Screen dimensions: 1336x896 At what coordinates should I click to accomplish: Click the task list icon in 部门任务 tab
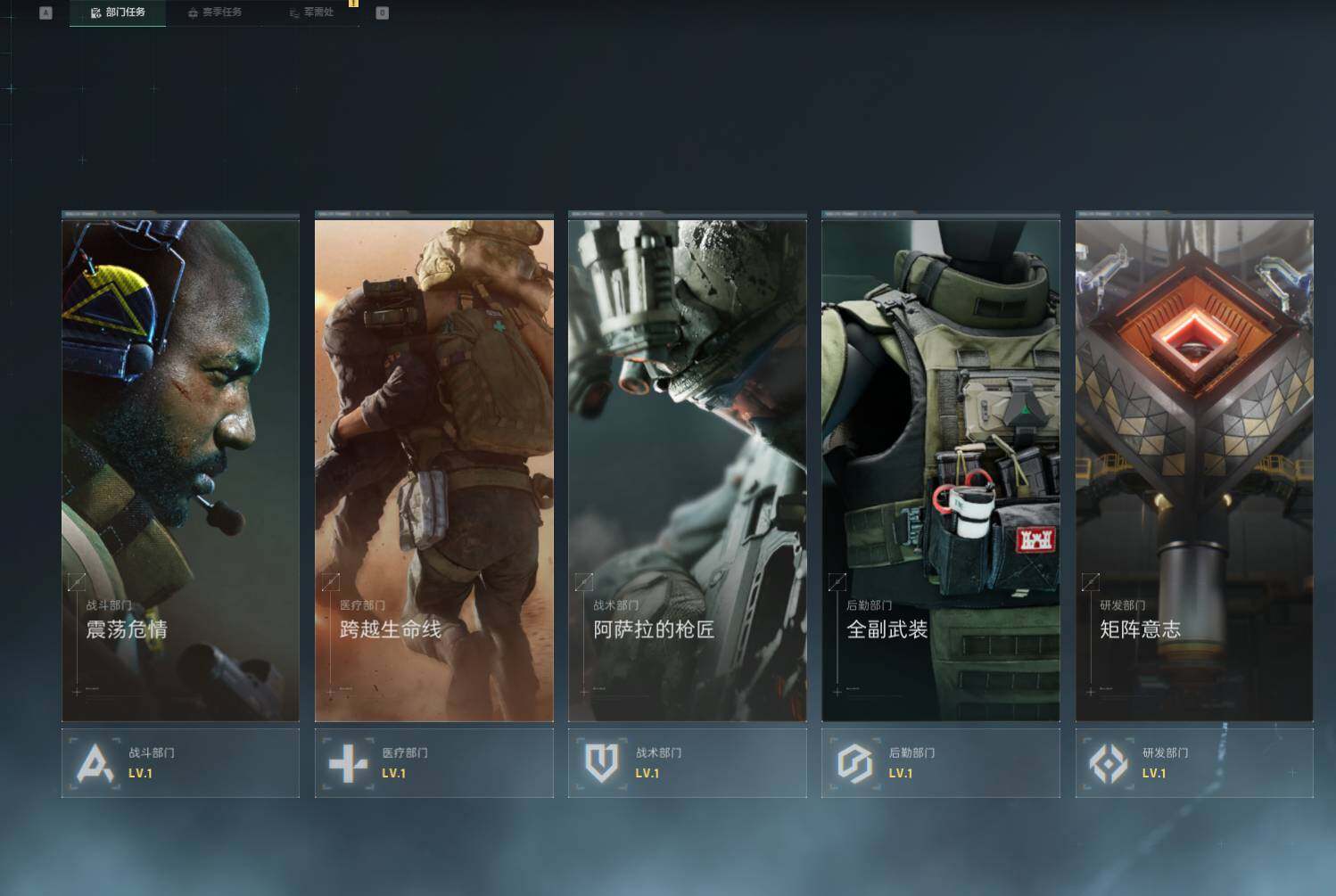(96, 12)
